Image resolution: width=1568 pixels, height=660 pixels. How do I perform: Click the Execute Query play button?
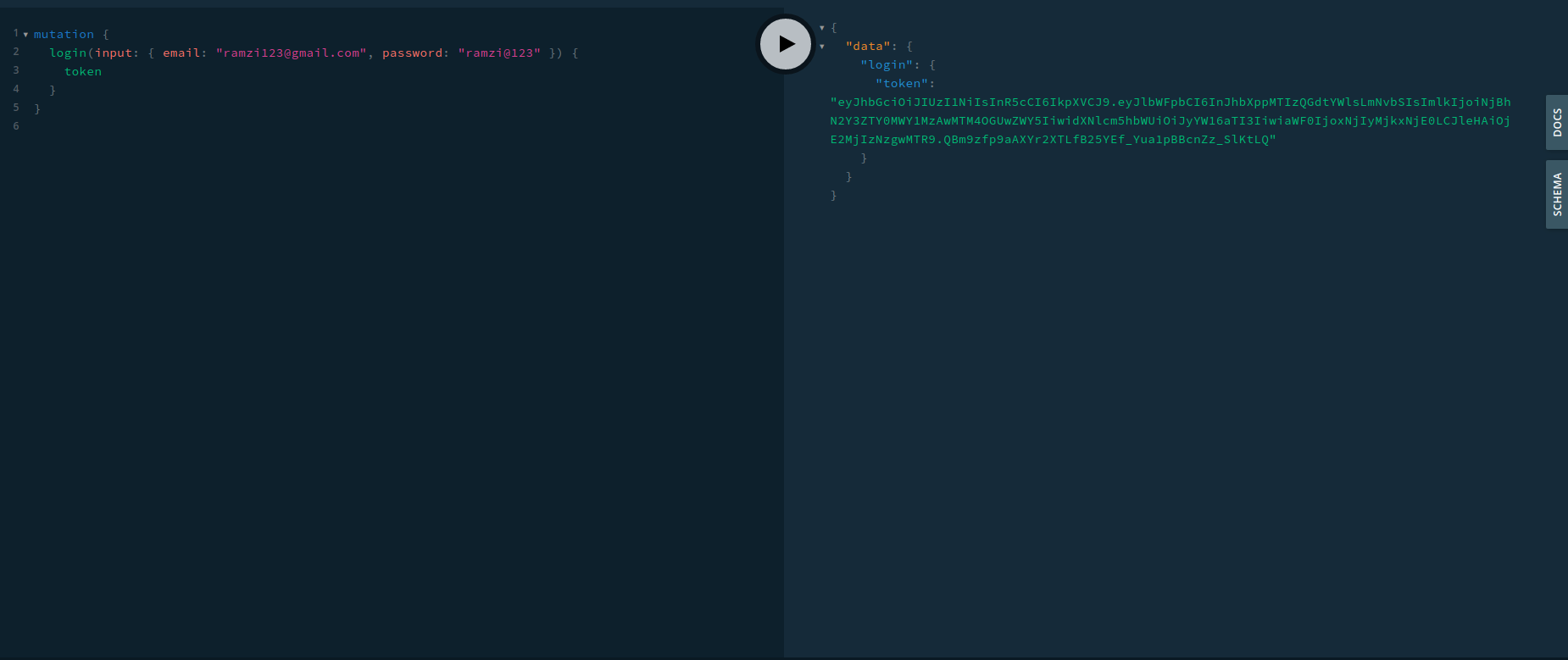[x=786, y=44]
